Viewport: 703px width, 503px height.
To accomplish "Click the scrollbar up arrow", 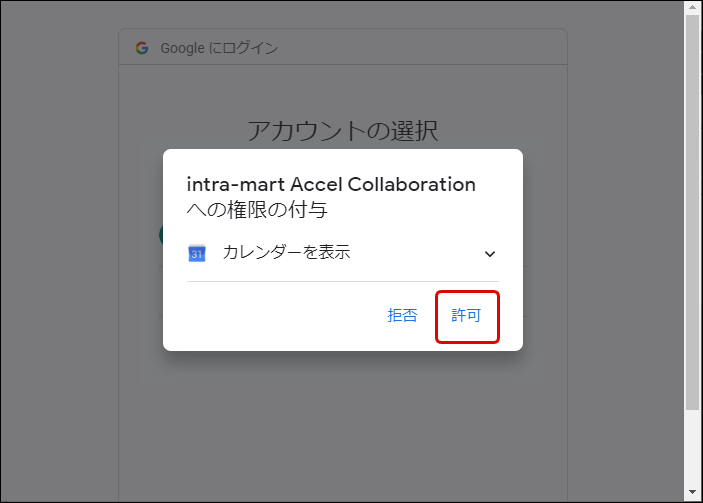I will pyautogui.click(x=693, y=8).
